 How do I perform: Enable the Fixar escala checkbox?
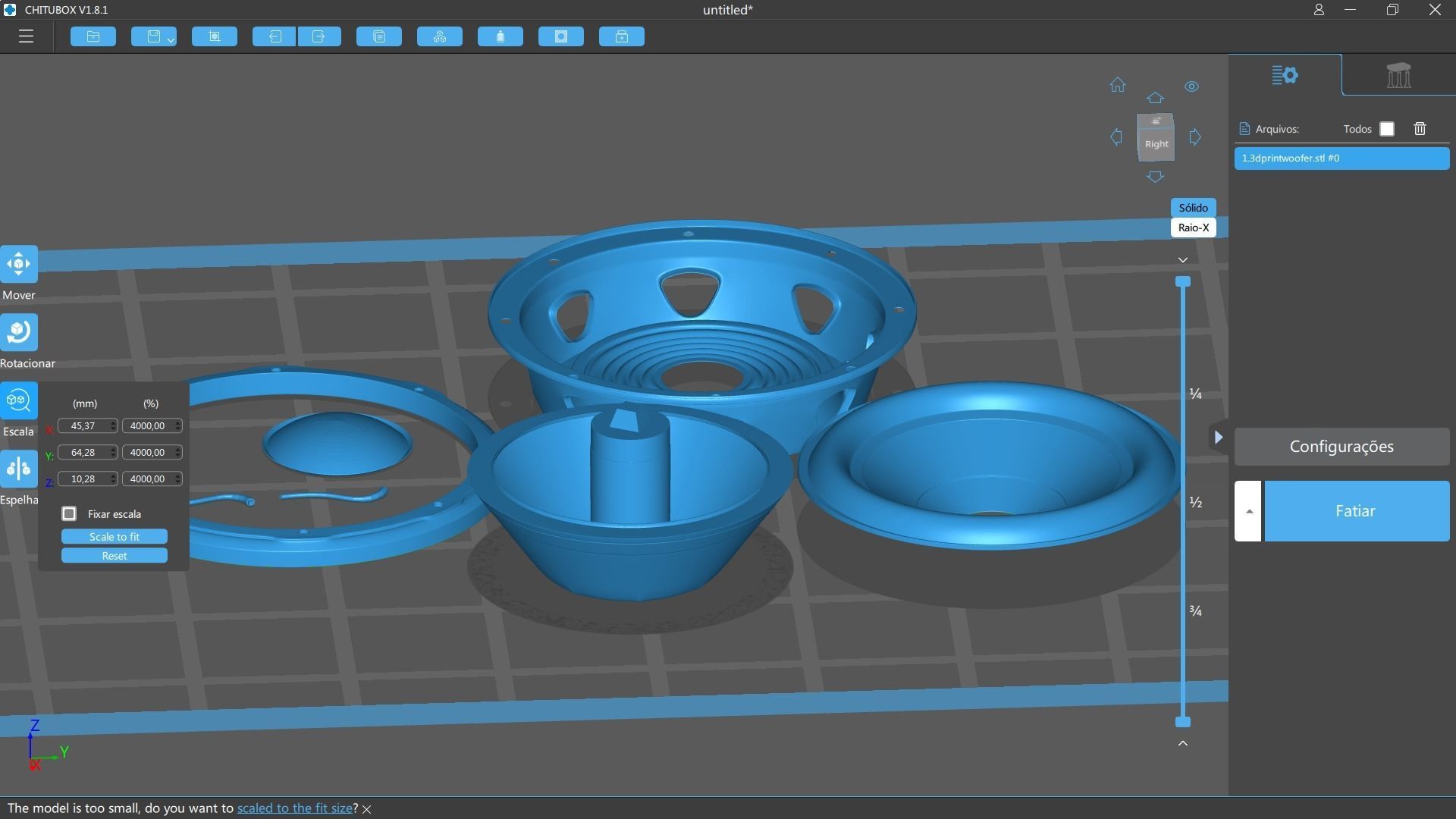click(69, 514)
